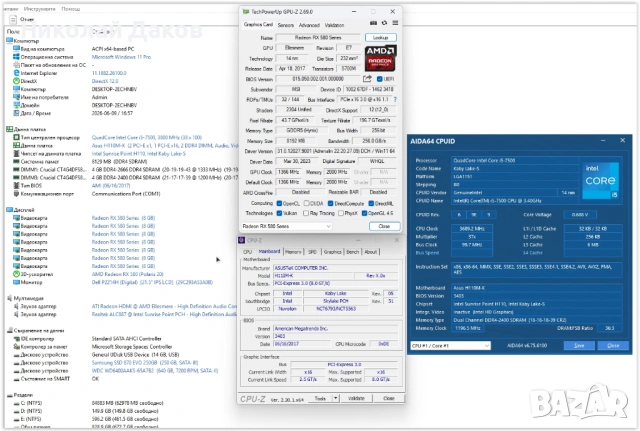This screenshot has width=640, height=431.
Task: Open the Intel Sunrise Point H110 chipset link
Action: point(138,153)
